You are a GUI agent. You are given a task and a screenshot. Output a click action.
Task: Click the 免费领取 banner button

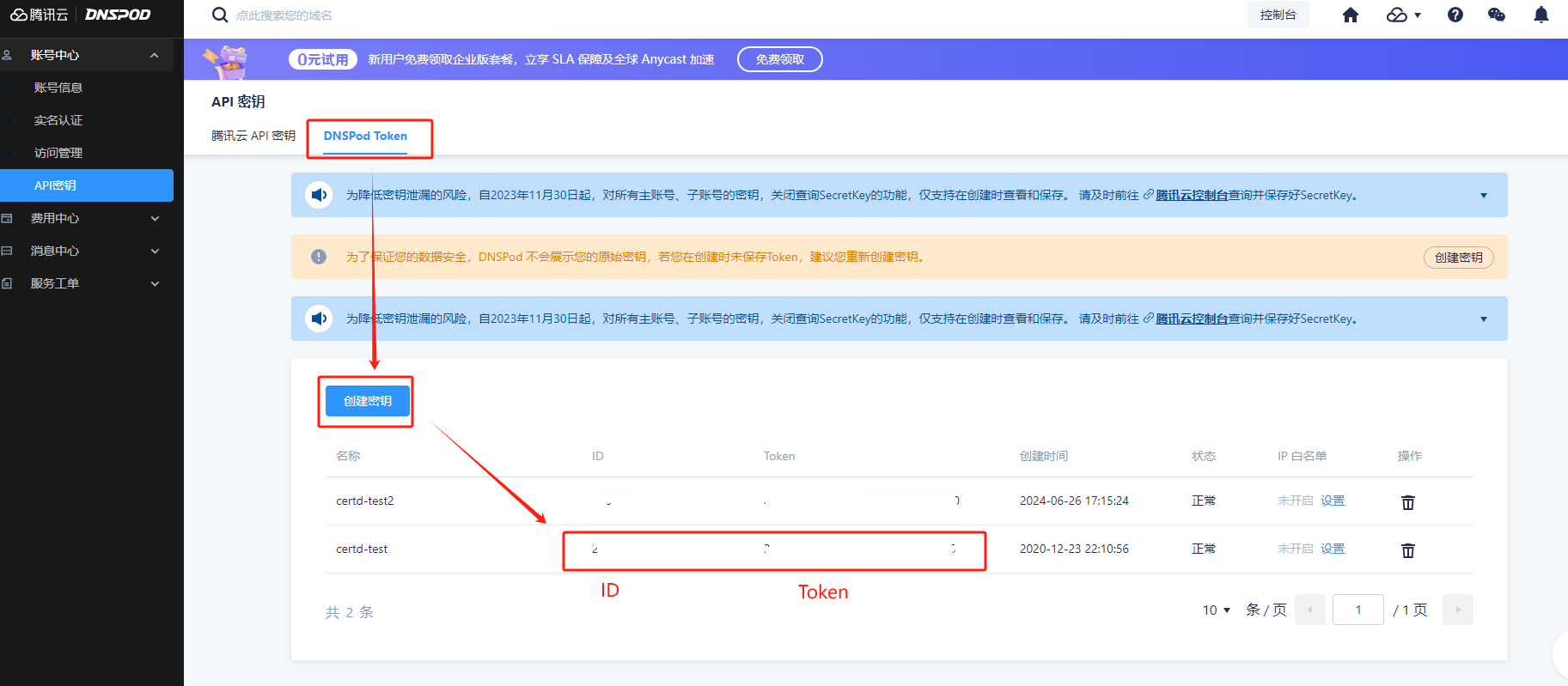point(779,59)
